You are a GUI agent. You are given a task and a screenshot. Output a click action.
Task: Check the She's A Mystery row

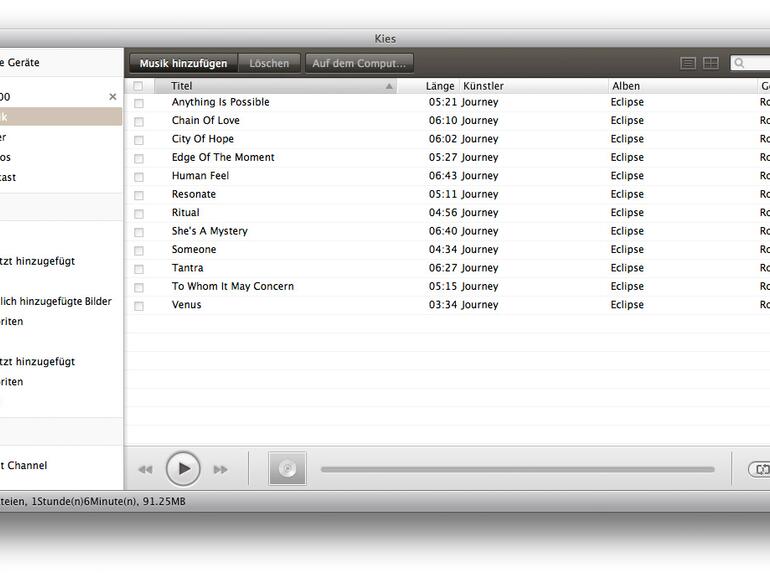click(139, 232)
